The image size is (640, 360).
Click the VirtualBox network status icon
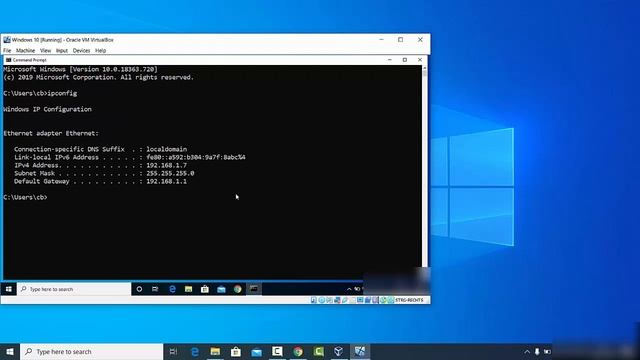(338, 300)
